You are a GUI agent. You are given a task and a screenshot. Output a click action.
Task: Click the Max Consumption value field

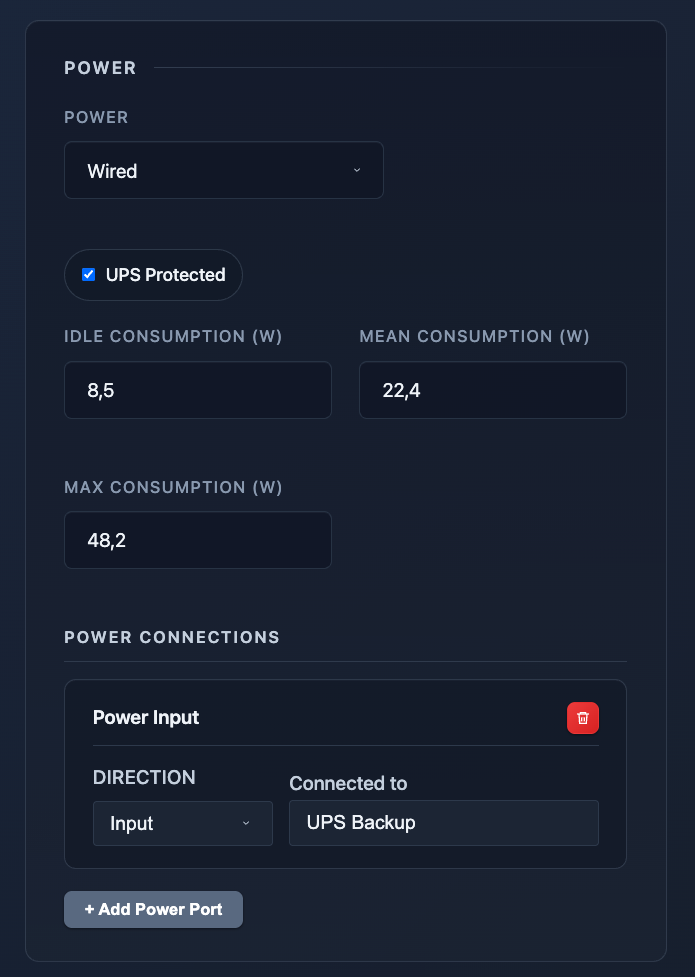[197, 540]
